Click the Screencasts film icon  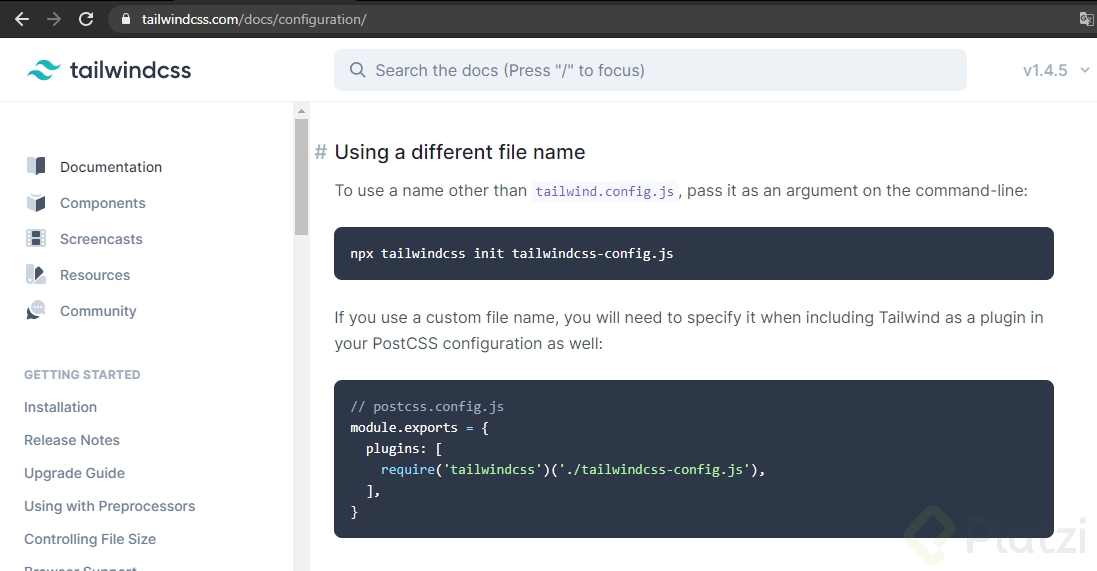coord(36,239)
